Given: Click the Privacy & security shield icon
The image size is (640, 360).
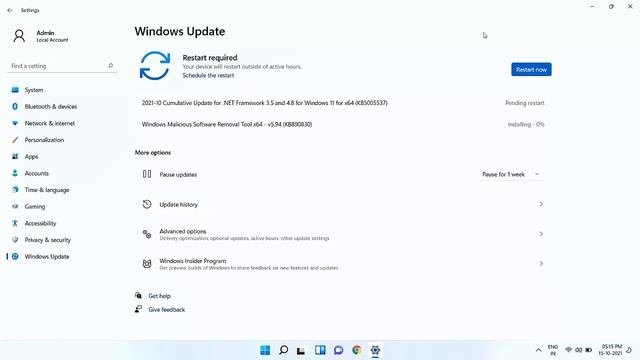Looking at the screenshot, I should (x=15, y=240).
